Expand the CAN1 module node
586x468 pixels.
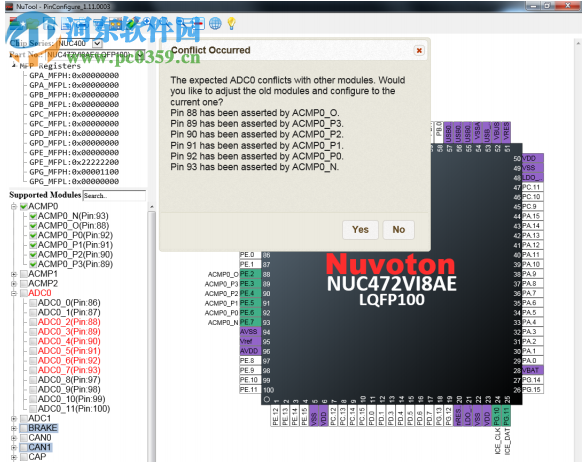(x=14, y=448)
